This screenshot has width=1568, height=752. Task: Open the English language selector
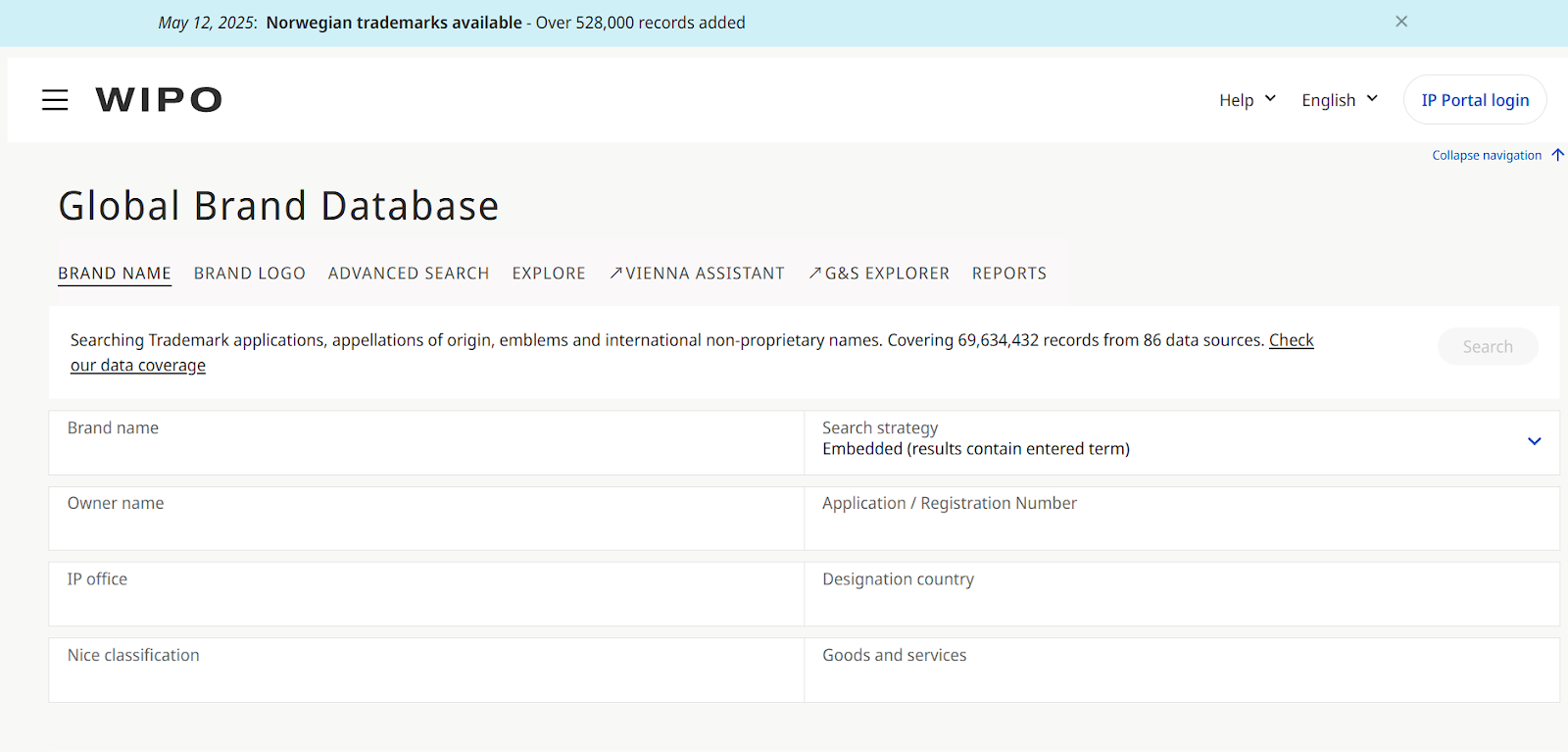pos(1340,100)
